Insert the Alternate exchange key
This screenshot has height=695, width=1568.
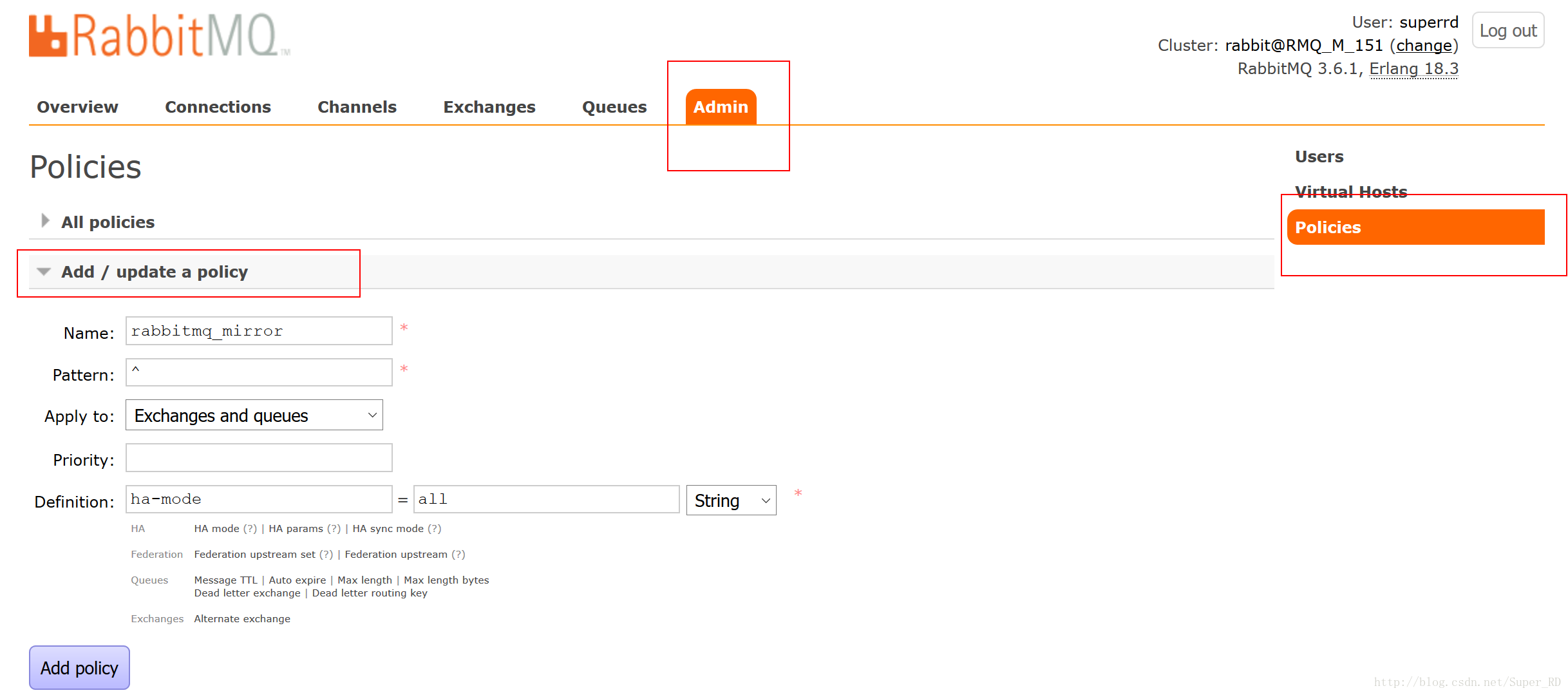click(x=242, y=619)
